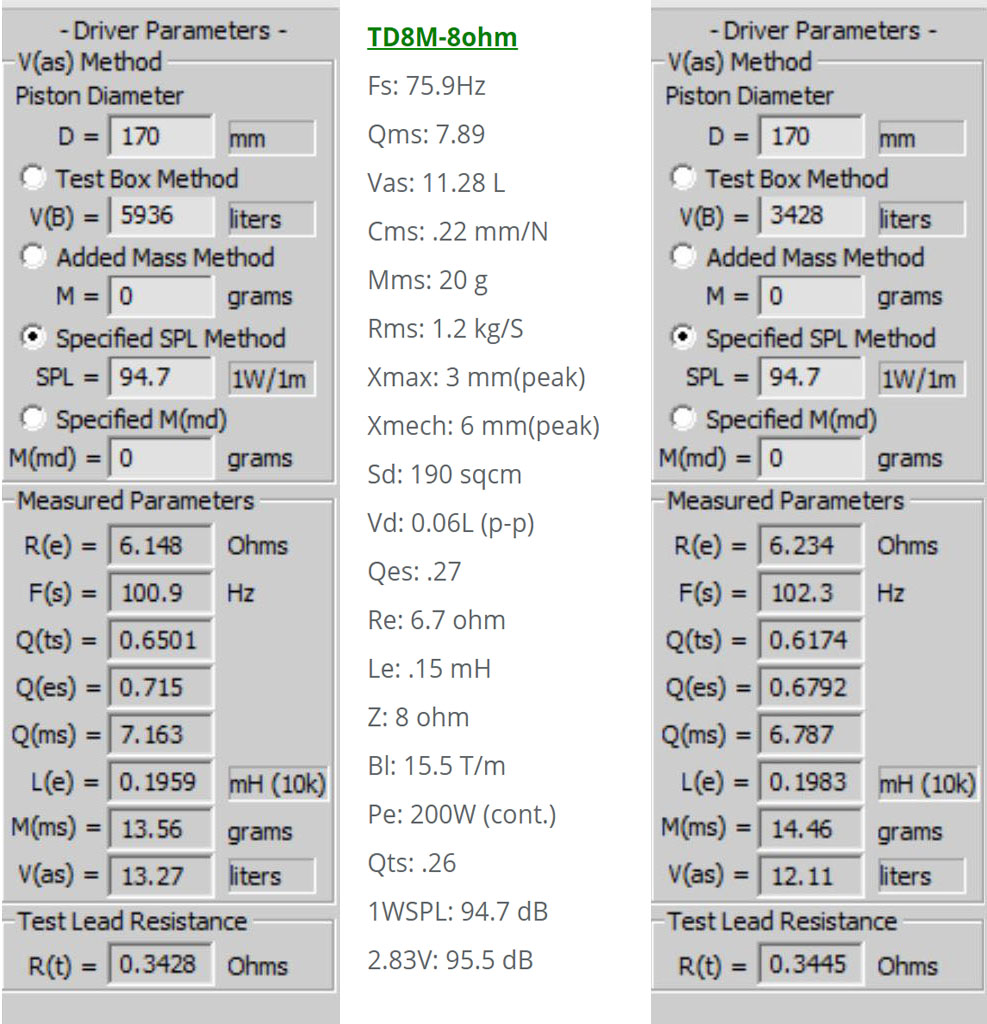
Task: Click the F(s) field showing 102.3
Action: pos(811,593)
